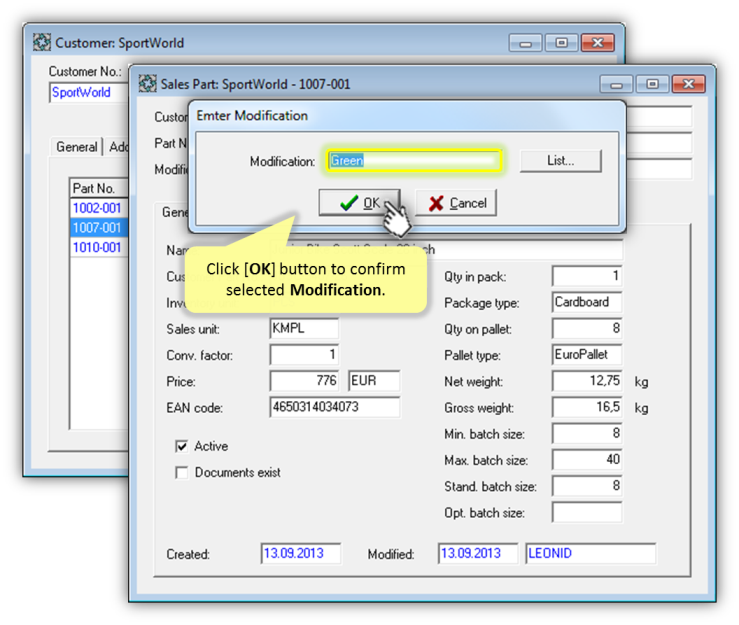Screen dimensions: 739x625
Task: Click the empty Opt. batch size field
Action: coord(587,512)
